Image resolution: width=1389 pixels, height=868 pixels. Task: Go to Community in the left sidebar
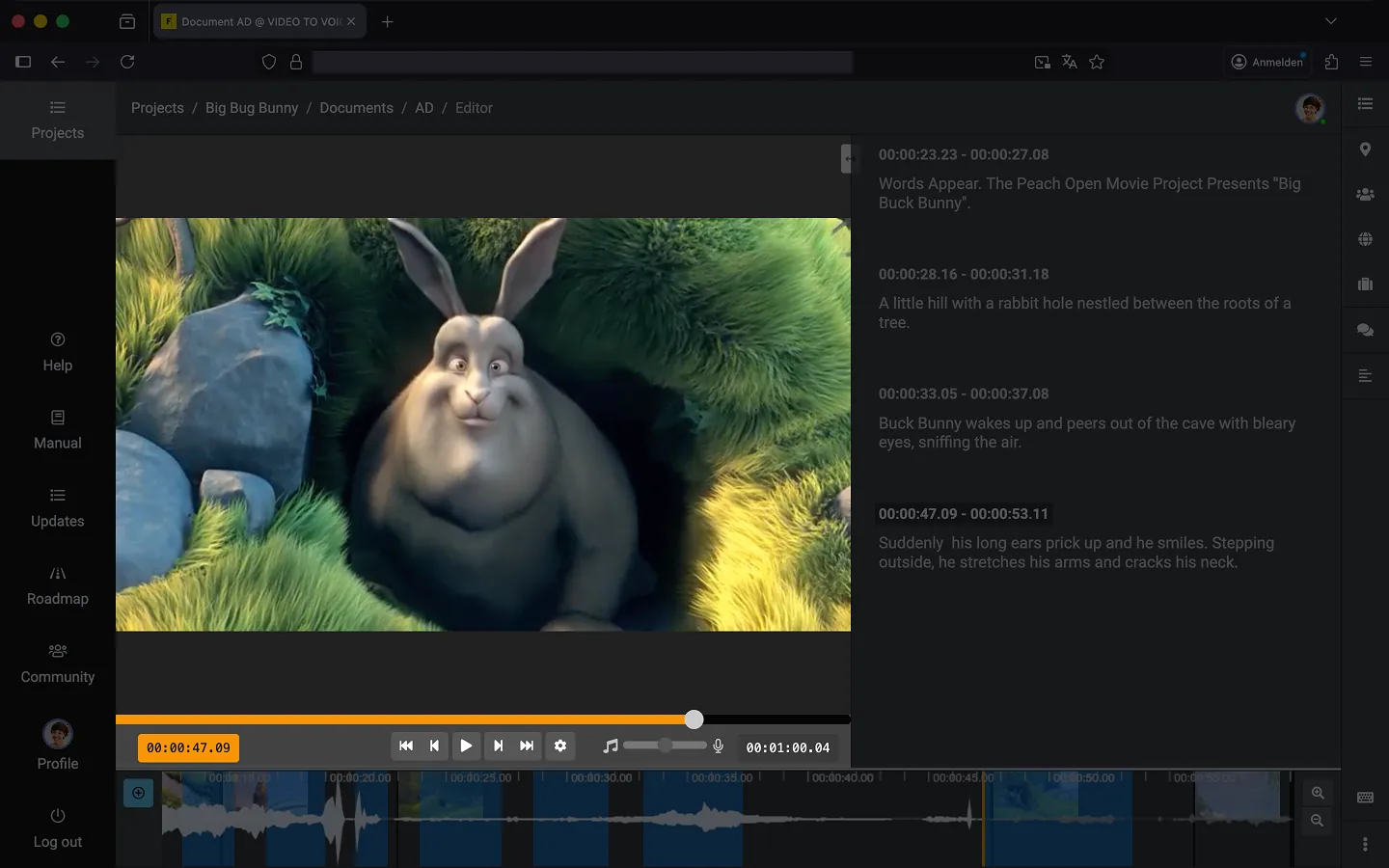pyautogui.click(x=58, y=664)
